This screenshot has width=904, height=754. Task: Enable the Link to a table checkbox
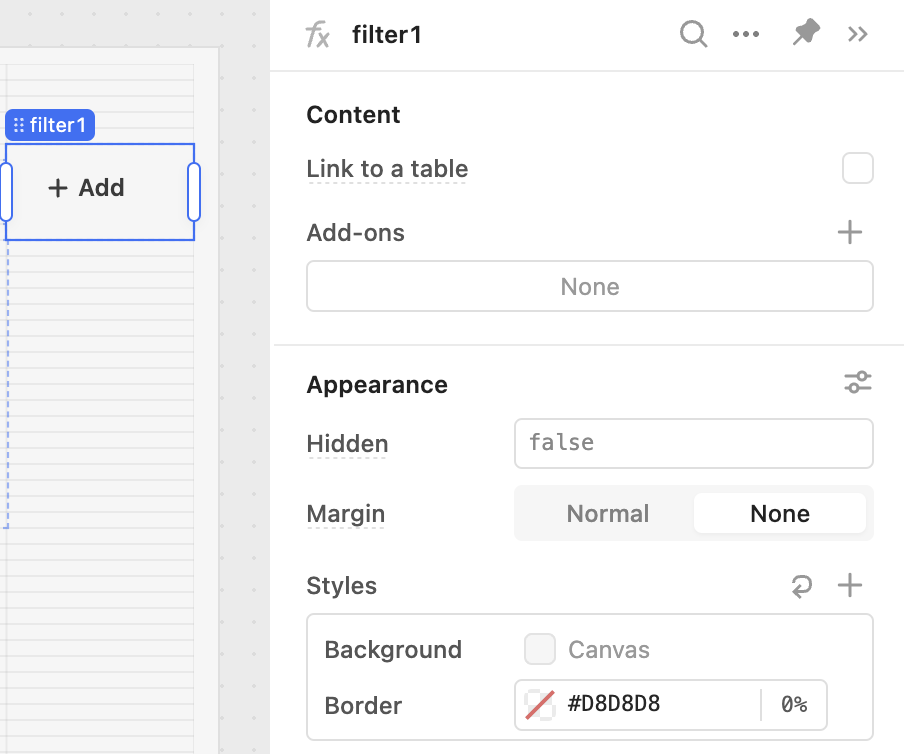857,168
